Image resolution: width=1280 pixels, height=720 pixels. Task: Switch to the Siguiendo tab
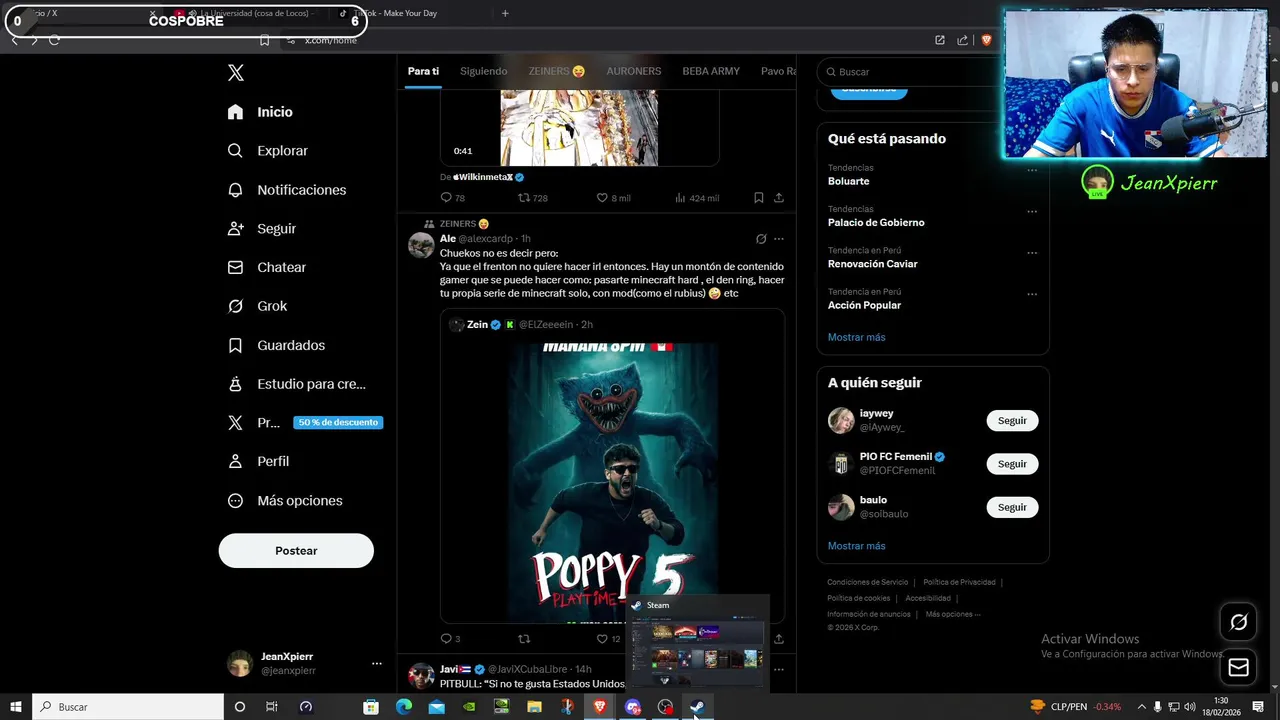[x=484, y=71]
